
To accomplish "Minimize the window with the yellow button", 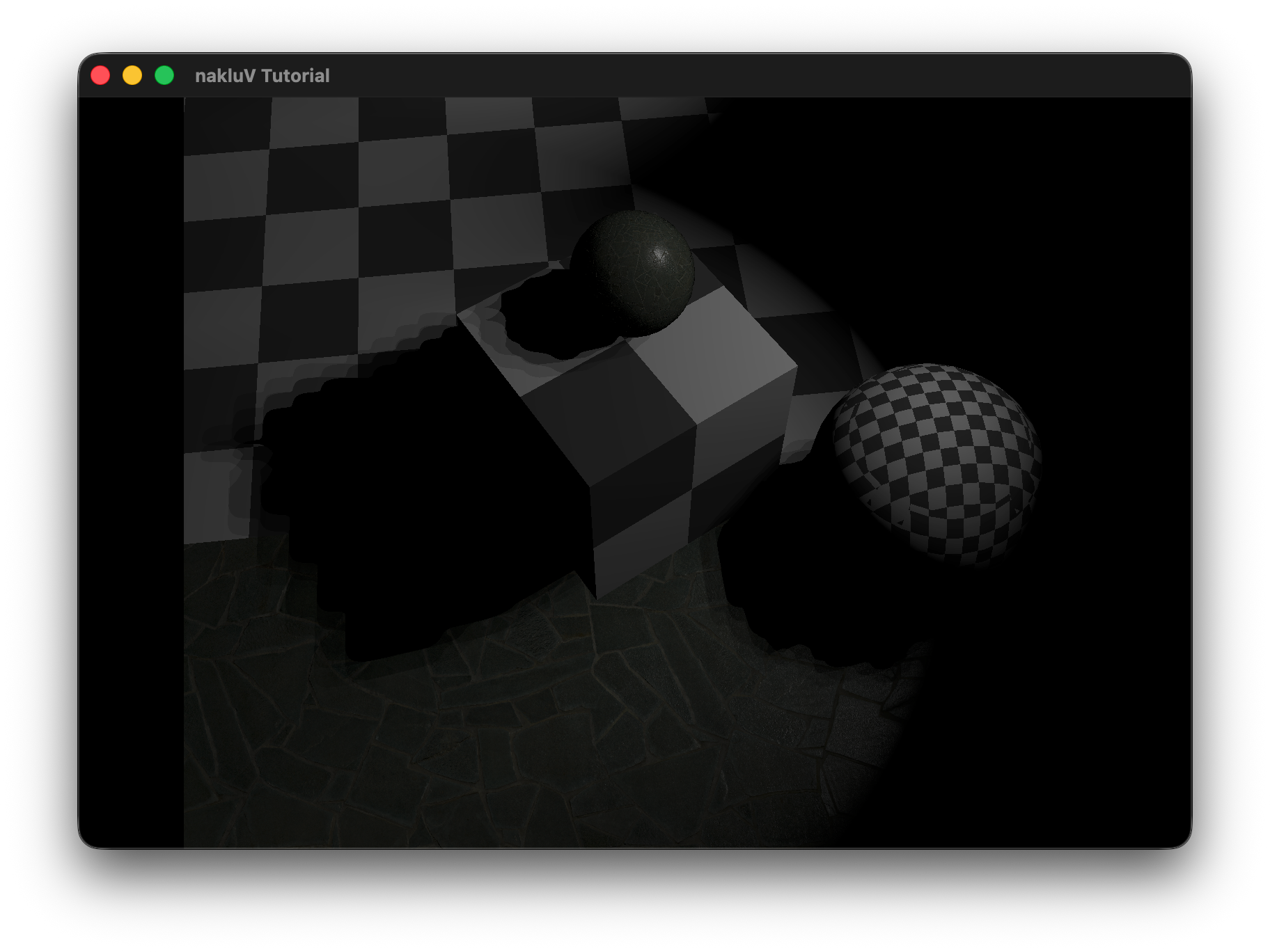I will pos(132,75).
